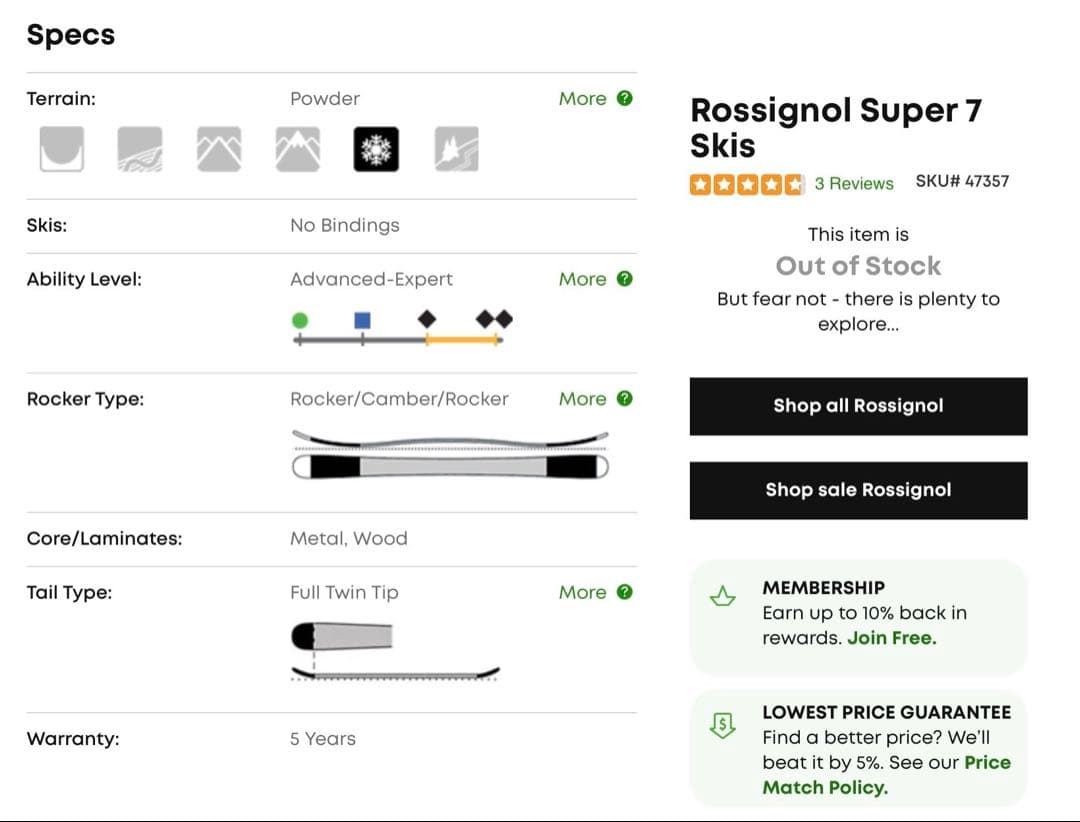The width and height of the screenshot is (1080, 822).
Task: Click the orange five-star rating
Action: [x=746, y=184]
